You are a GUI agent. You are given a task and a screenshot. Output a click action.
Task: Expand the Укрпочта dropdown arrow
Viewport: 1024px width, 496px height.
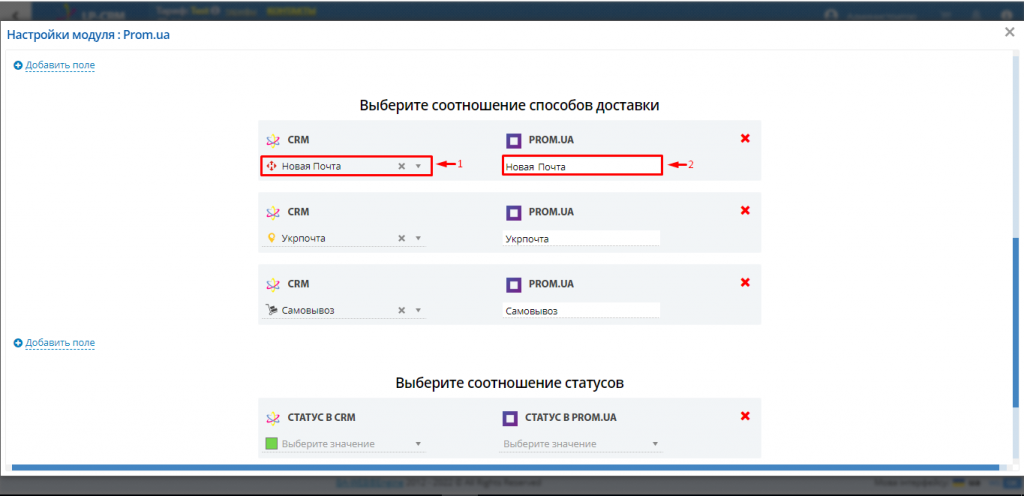(x=419, y=238)
